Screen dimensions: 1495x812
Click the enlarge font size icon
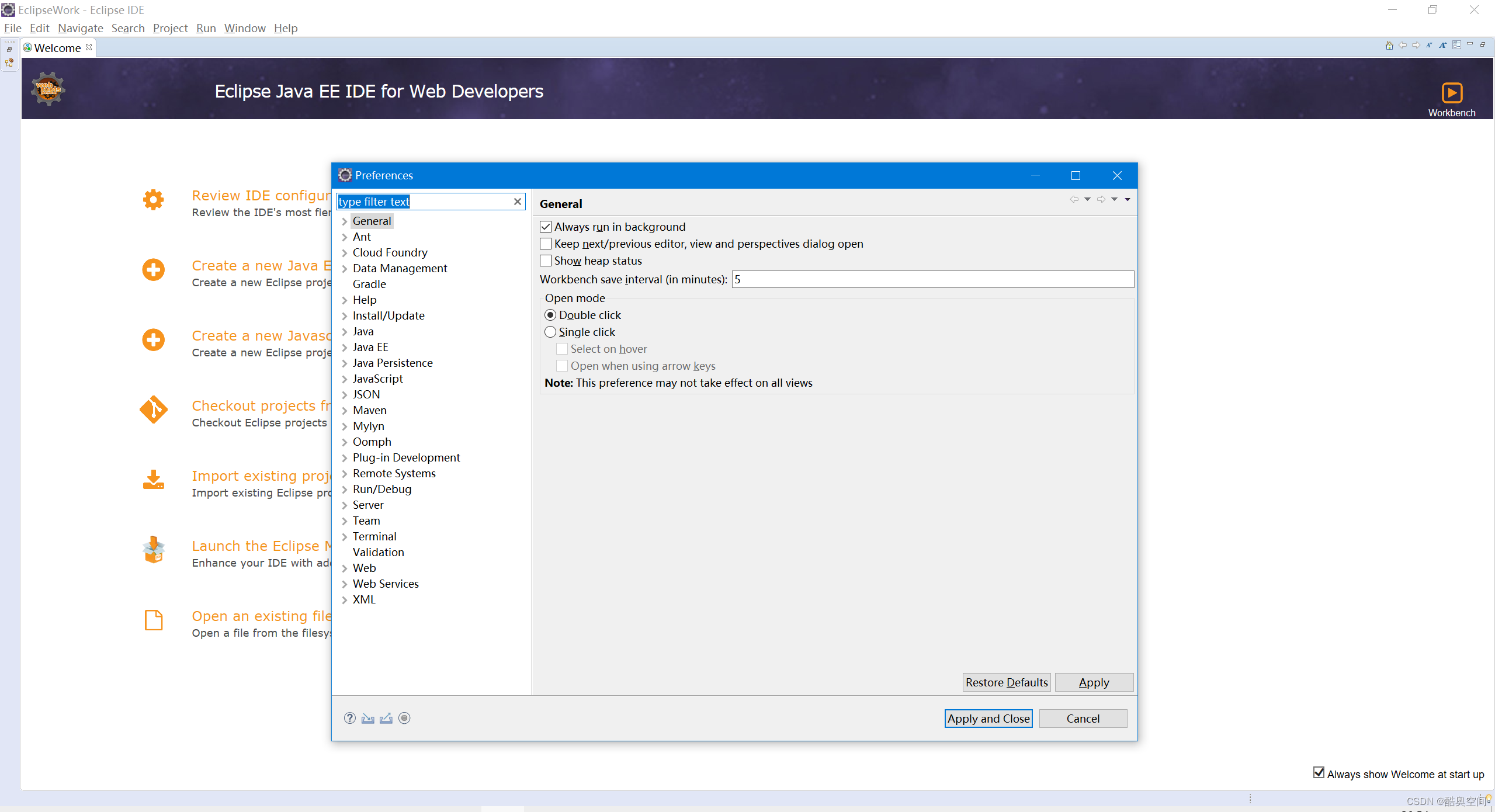(1442, 46)
